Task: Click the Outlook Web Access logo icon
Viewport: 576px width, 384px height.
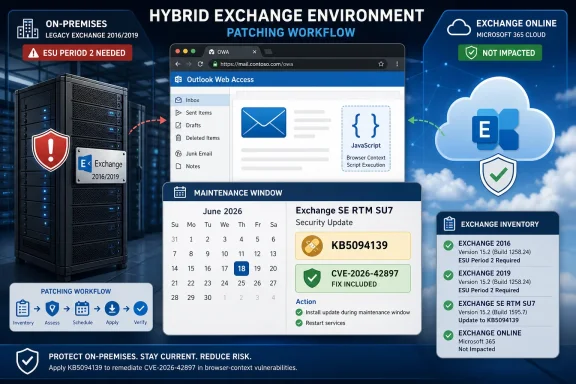Action: click(x=179, y=79)
